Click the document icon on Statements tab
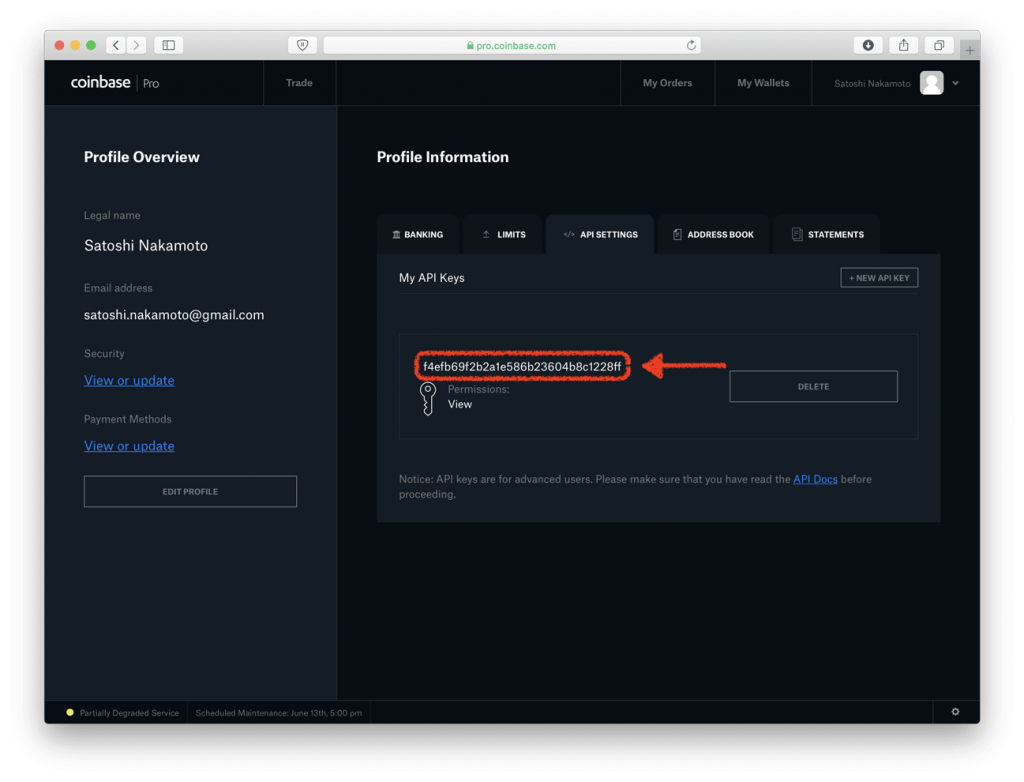1024x782 pixels. [797, 235]
